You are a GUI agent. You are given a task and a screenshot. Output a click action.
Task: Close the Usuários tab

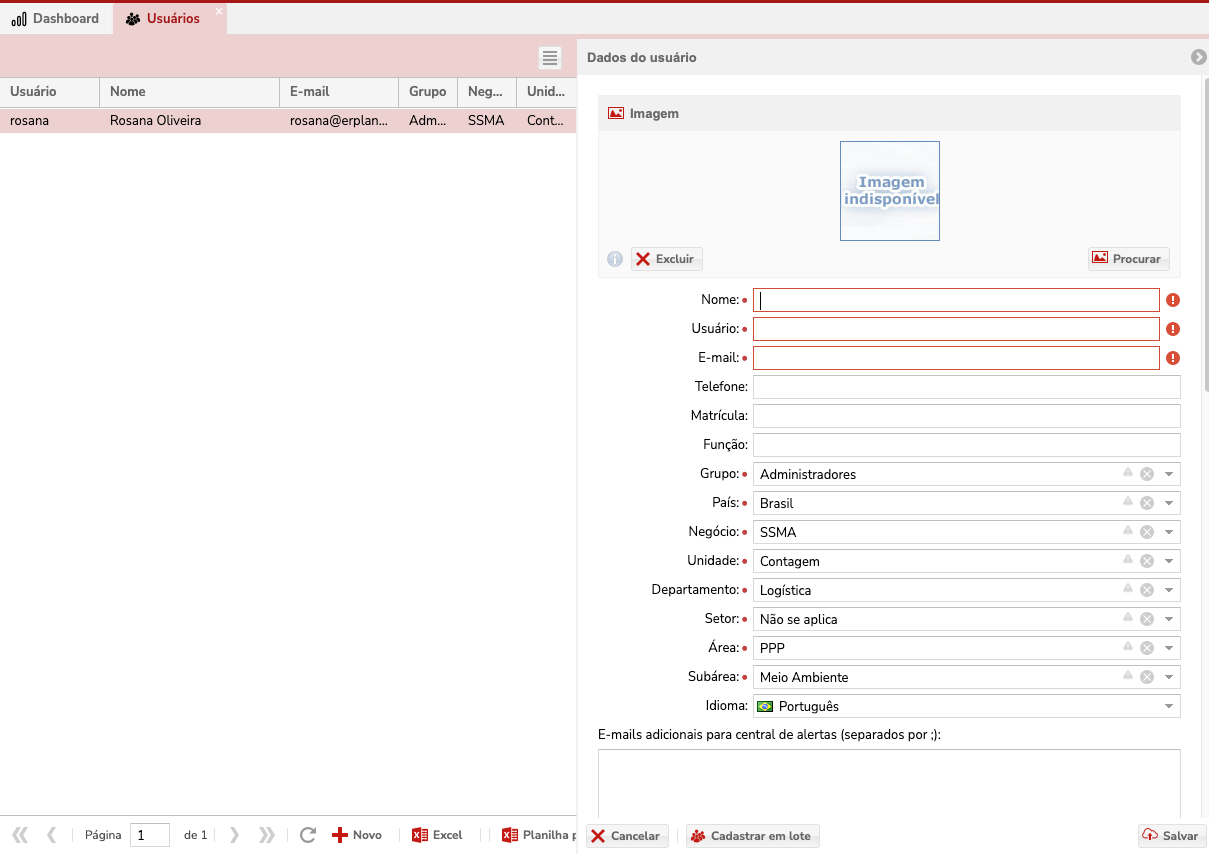point(219,11)
